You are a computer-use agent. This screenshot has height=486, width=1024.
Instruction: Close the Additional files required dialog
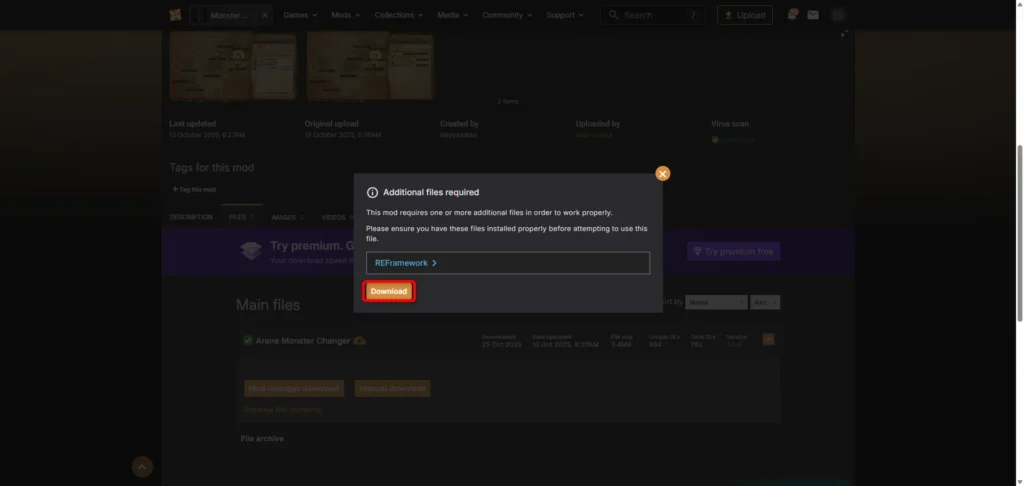click(x=662, y=173)
